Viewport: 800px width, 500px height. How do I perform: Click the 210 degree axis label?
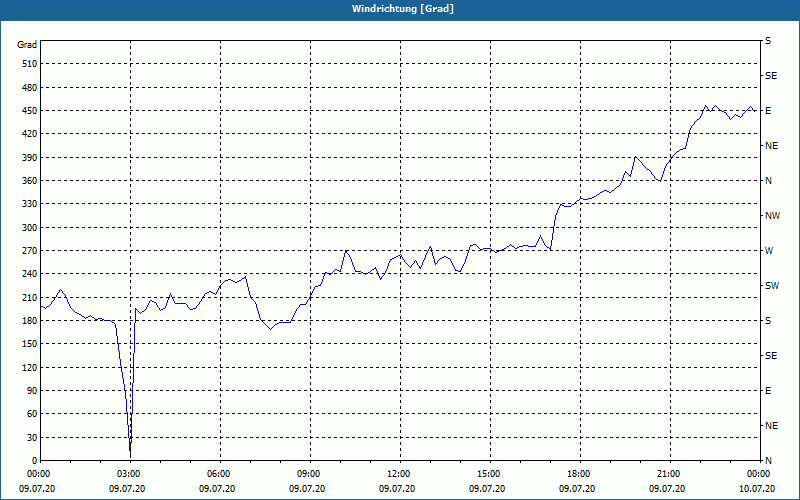click(x=30, y=297)
